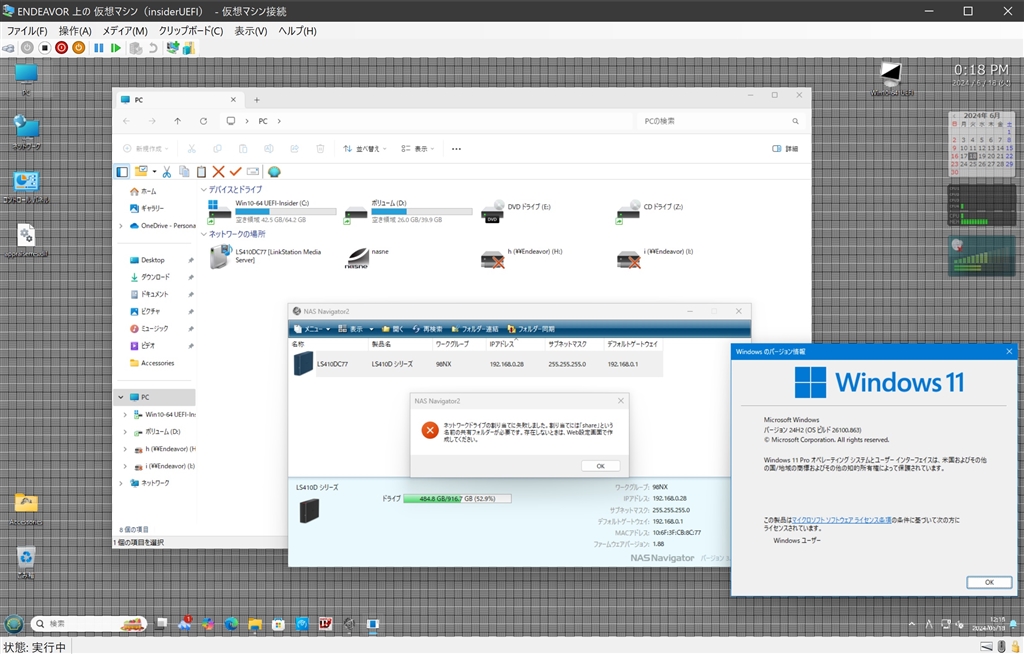Click OK in NAS Navigator2 error dialog
1024x654 pixels.
(x=600, y=466)
